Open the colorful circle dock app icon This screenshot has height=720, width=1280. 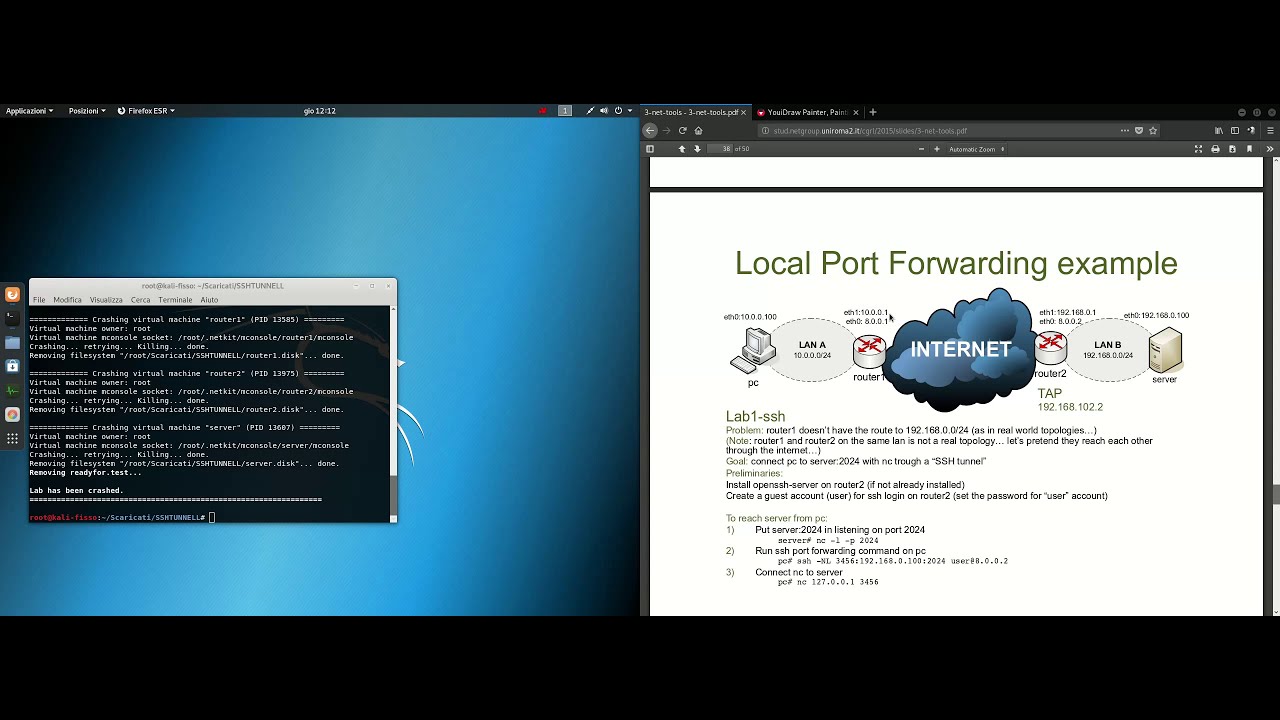point(12,414)
